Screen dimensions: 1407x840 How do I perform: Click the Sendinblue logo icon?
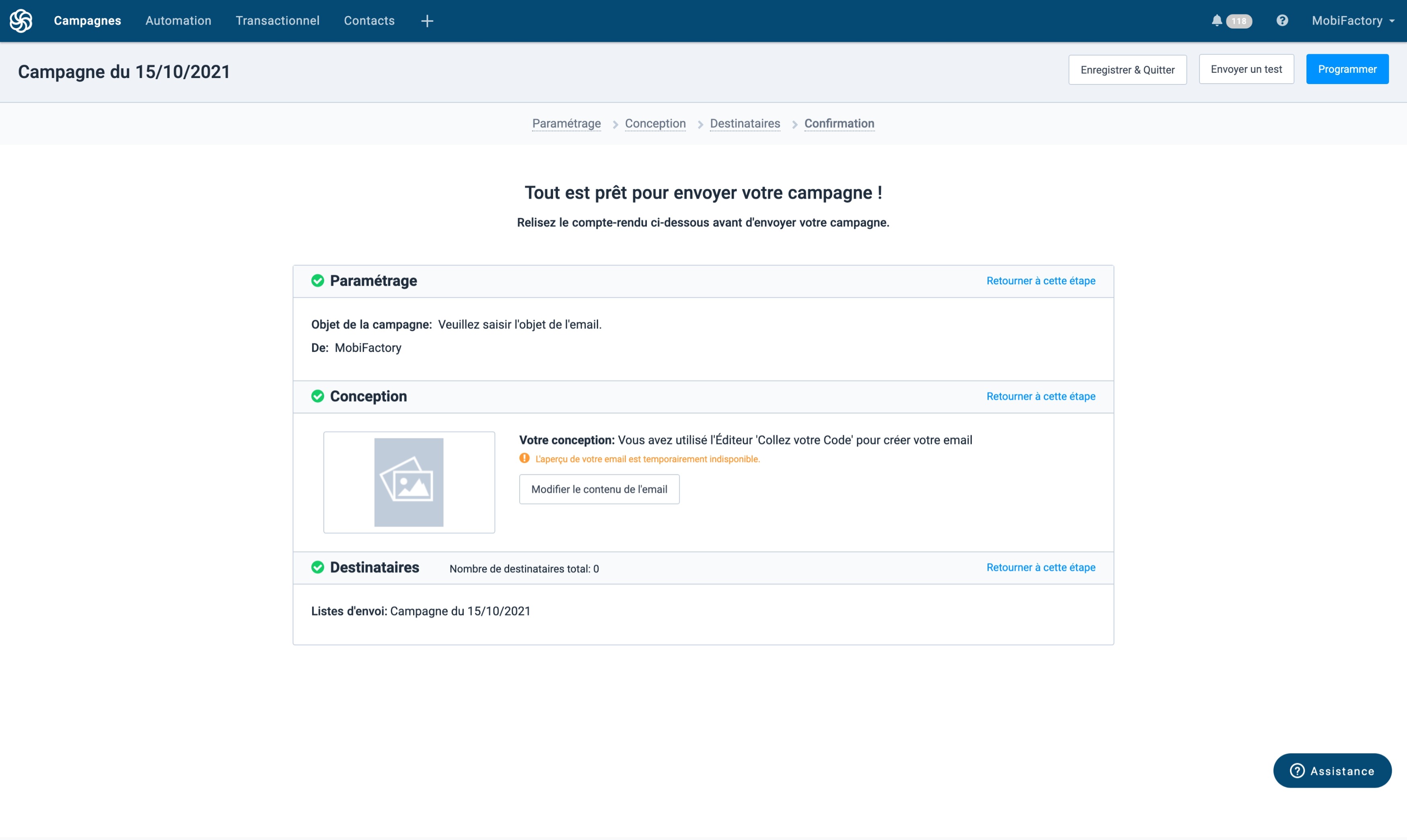click(21, 21)
